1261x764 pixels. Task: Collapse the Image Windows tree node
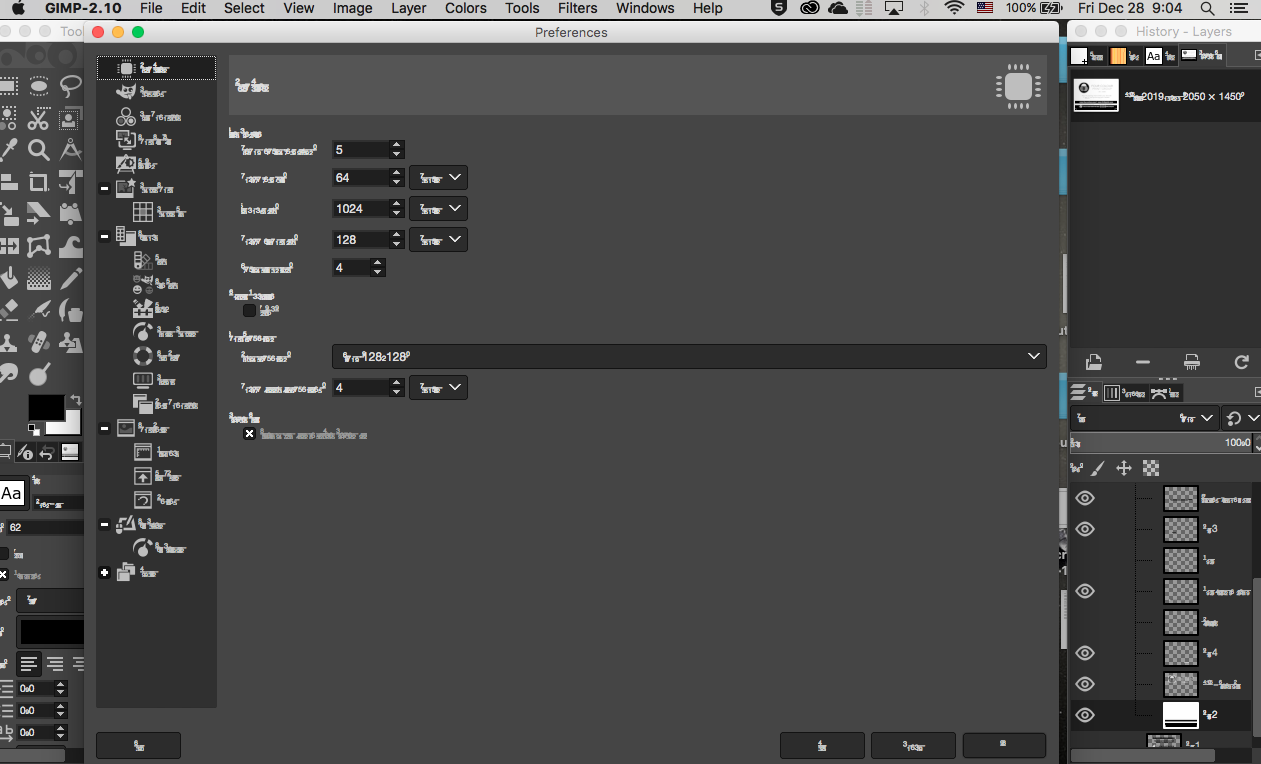coord(105,428)
